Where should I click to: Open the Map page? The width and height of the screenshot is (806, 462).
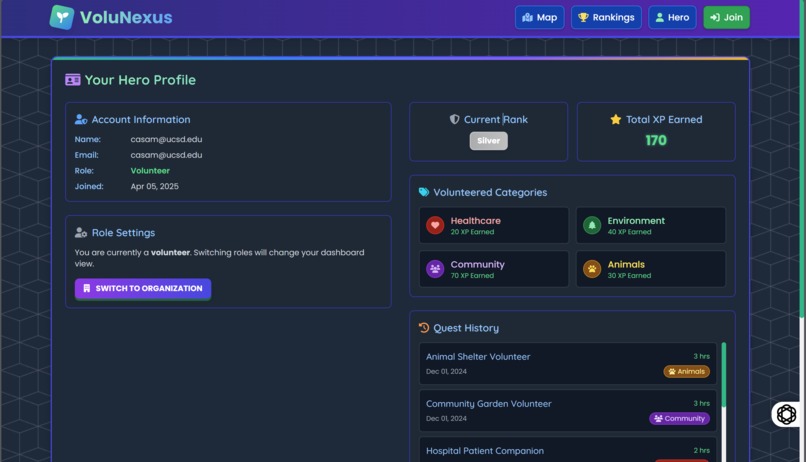(539, 17)
